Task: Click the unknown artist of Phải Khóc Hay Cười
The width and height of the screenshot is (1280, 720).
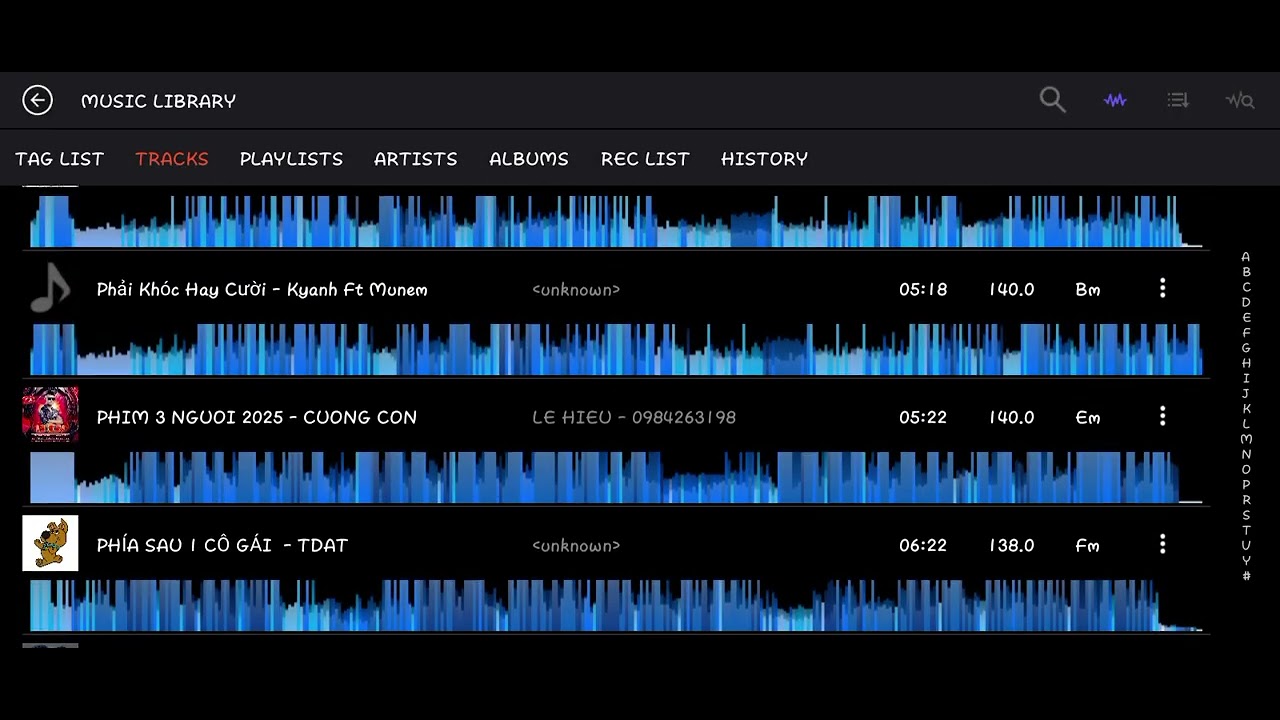Action: click(576, 289)
